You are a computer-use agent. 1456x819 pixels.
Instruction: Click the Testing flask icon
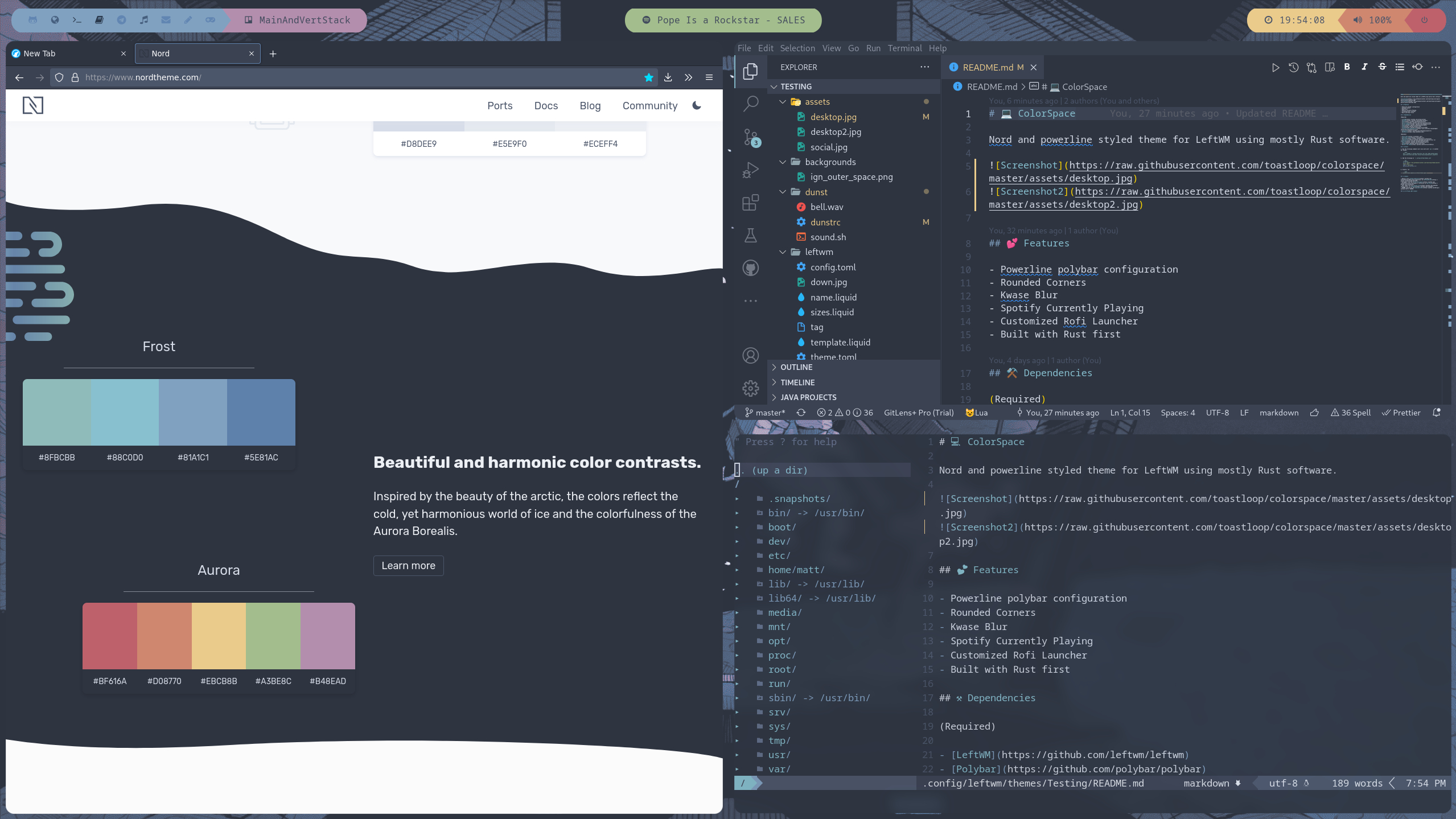coord(751,235)
